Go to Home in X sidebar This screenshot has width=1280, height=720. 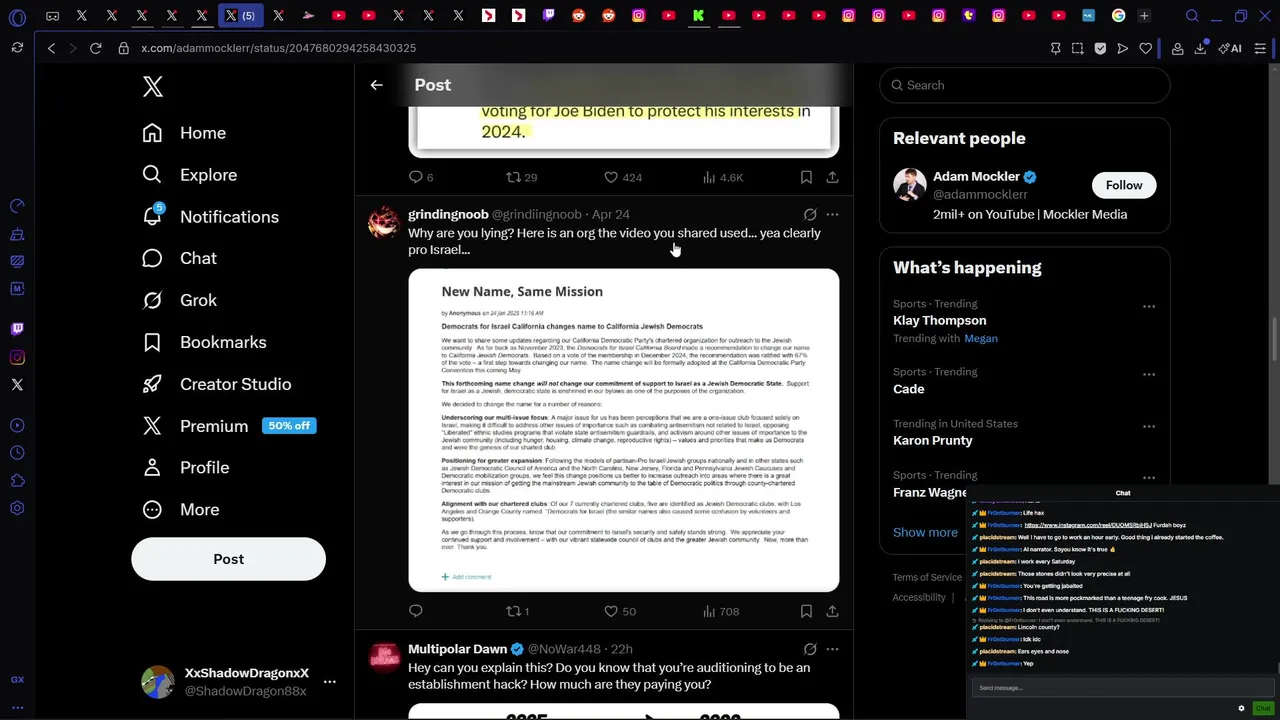[184, 133]
